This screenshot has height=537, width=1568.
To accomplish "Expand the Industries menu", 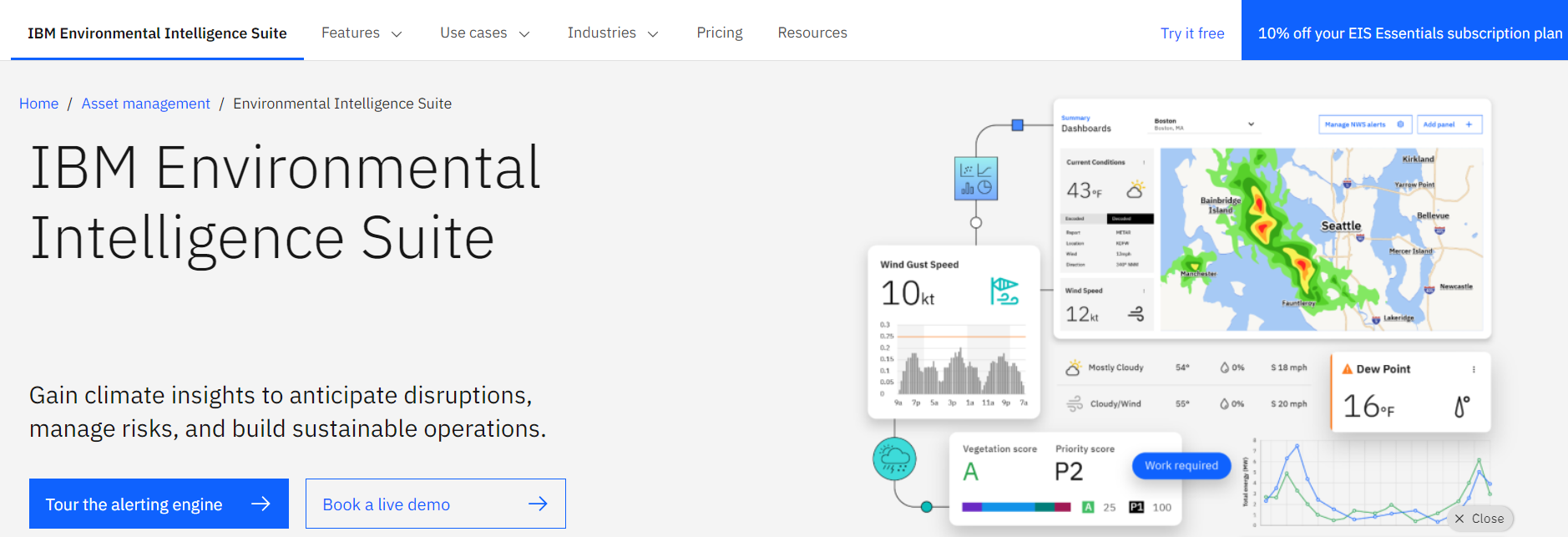I will [614, 33].
